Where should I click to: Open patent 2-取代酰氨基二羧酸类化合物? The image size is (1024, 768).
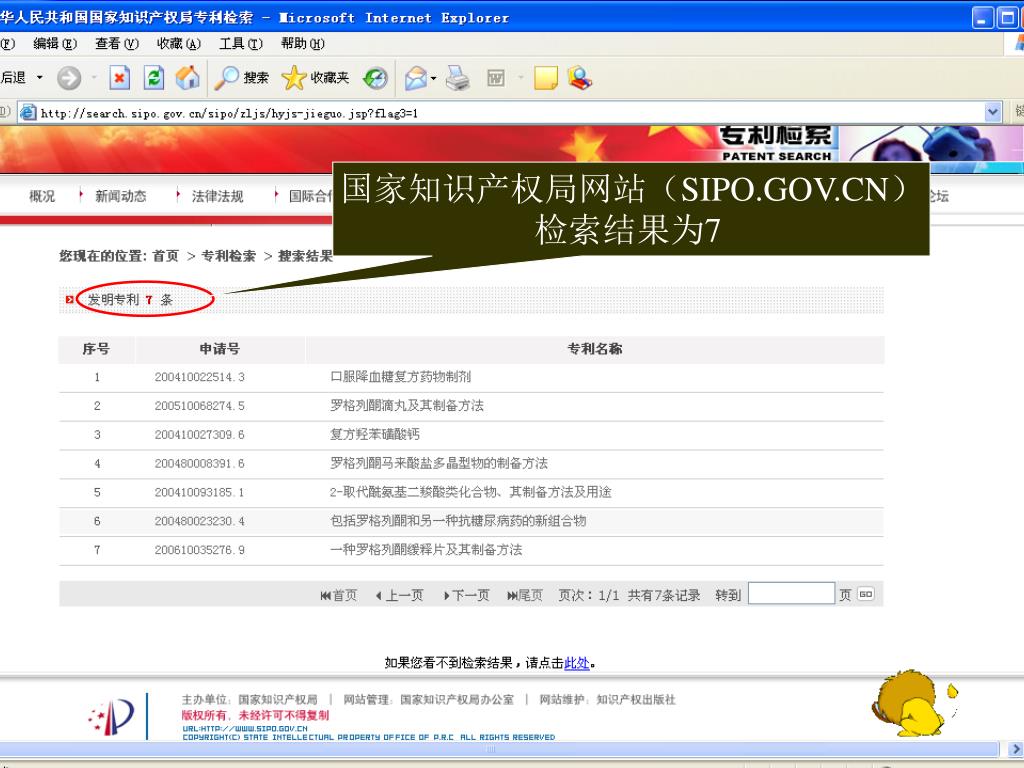click(x=470, y=492)
